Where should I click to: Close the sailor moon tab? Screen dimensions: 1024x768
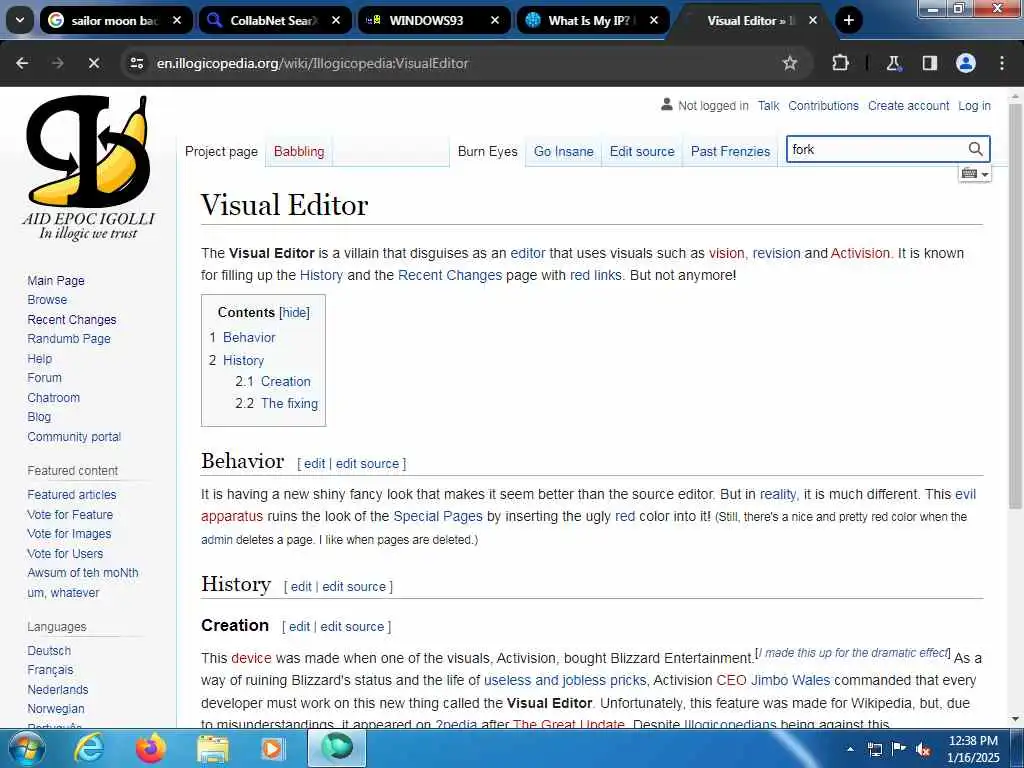(177, 20)
